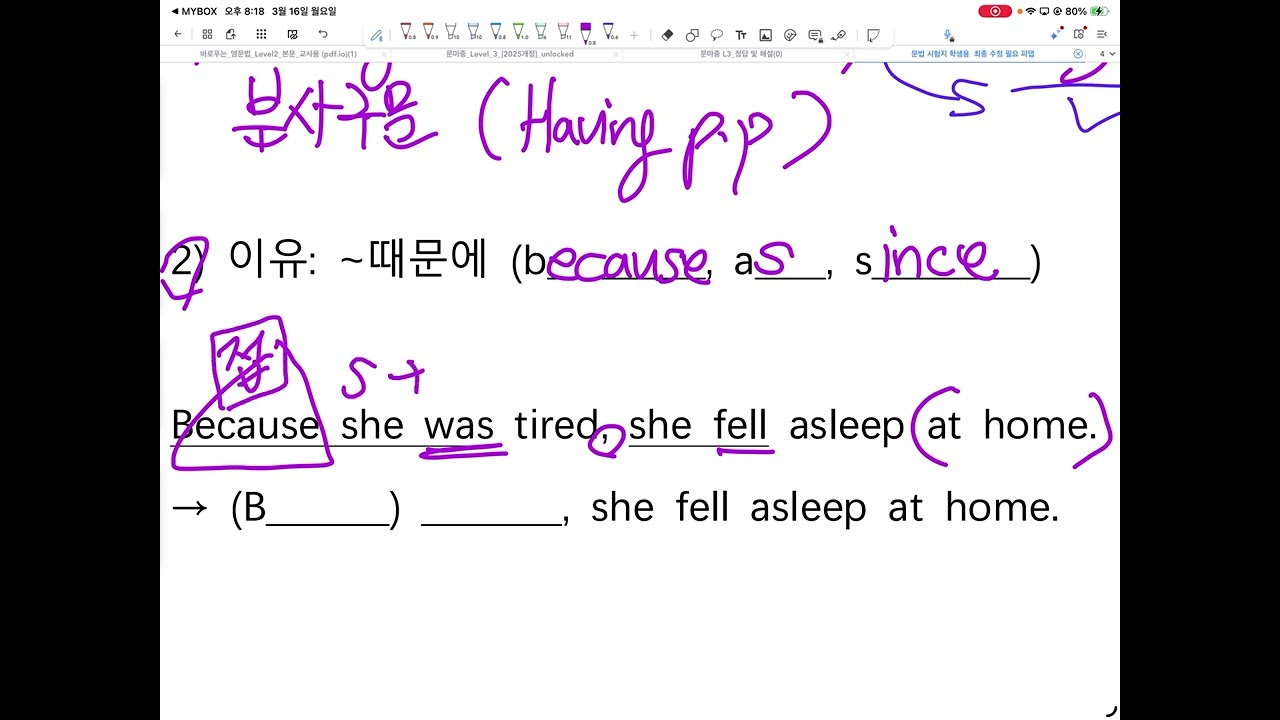The width and height of the screenshot is (1280, 720).
Task: Tap 'at home.' in the first sentence
Action: pyautogui.click(x=1013, y=425)
